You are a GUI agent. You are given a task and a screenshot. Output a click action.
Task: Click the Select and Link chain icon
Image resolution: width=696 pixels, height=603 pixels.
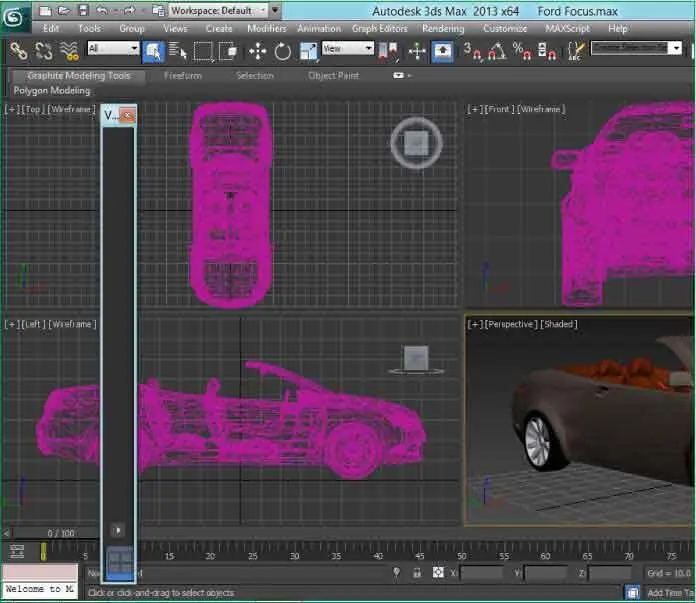18,51
